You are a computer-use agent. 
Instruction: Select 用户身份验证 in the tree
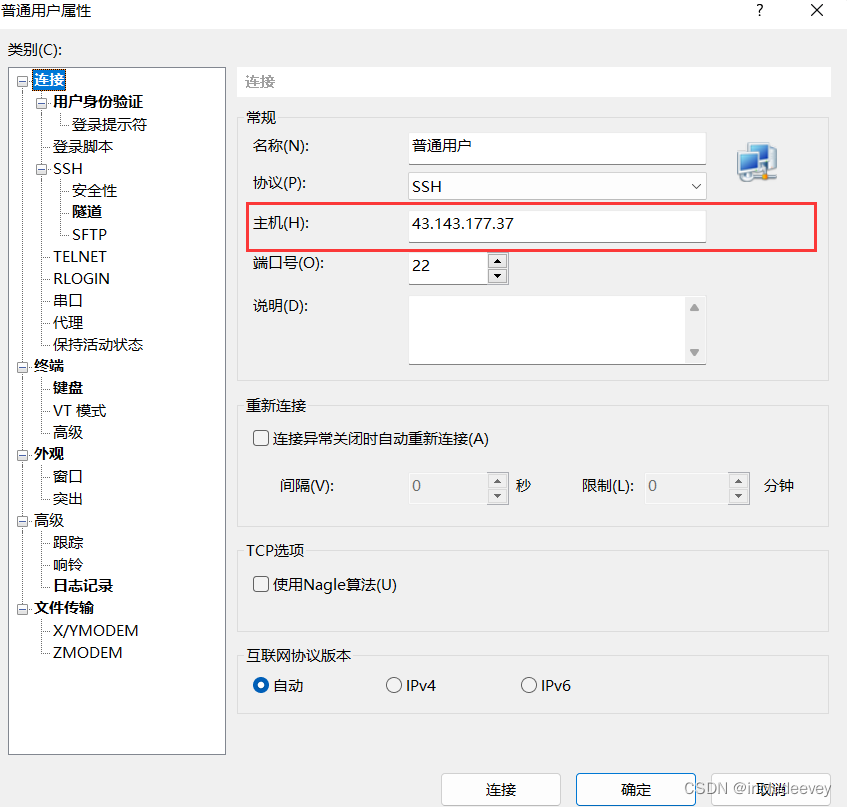click(x=98, y=102)
